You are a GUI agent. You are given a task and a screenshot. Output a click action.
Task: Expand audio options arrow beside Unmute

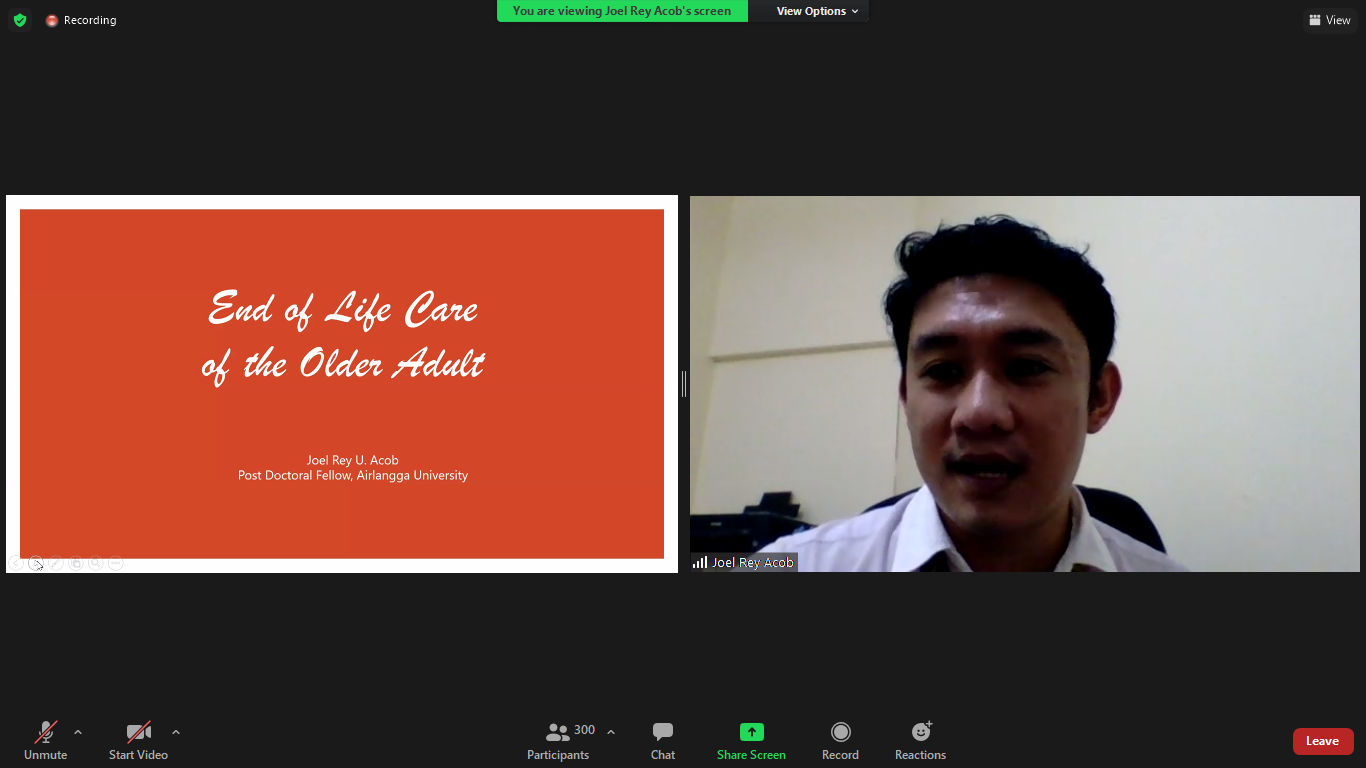click(78, 732)
